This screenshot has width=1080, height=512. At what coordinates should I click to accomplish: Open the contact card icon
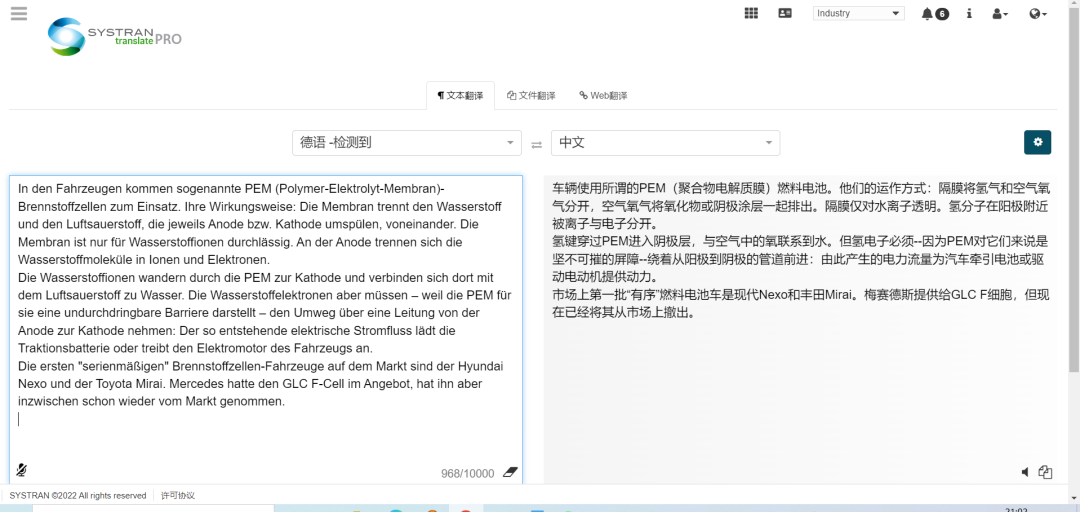(x=785, y=13)
